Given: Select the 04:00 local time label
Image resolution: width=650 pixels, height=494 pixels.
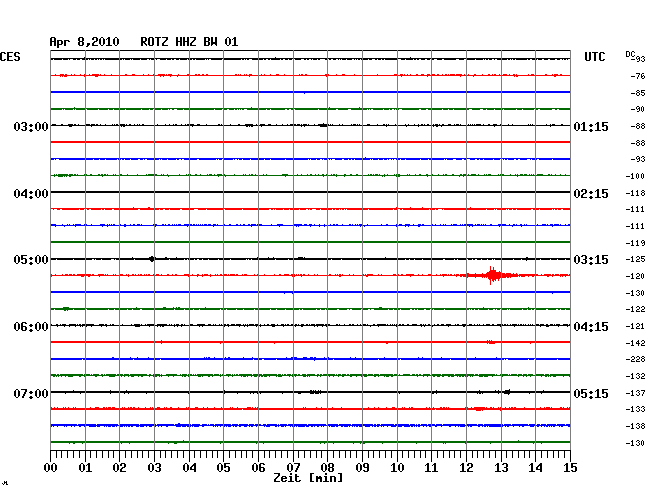Looking at the screenshot, I should [31, 194].
